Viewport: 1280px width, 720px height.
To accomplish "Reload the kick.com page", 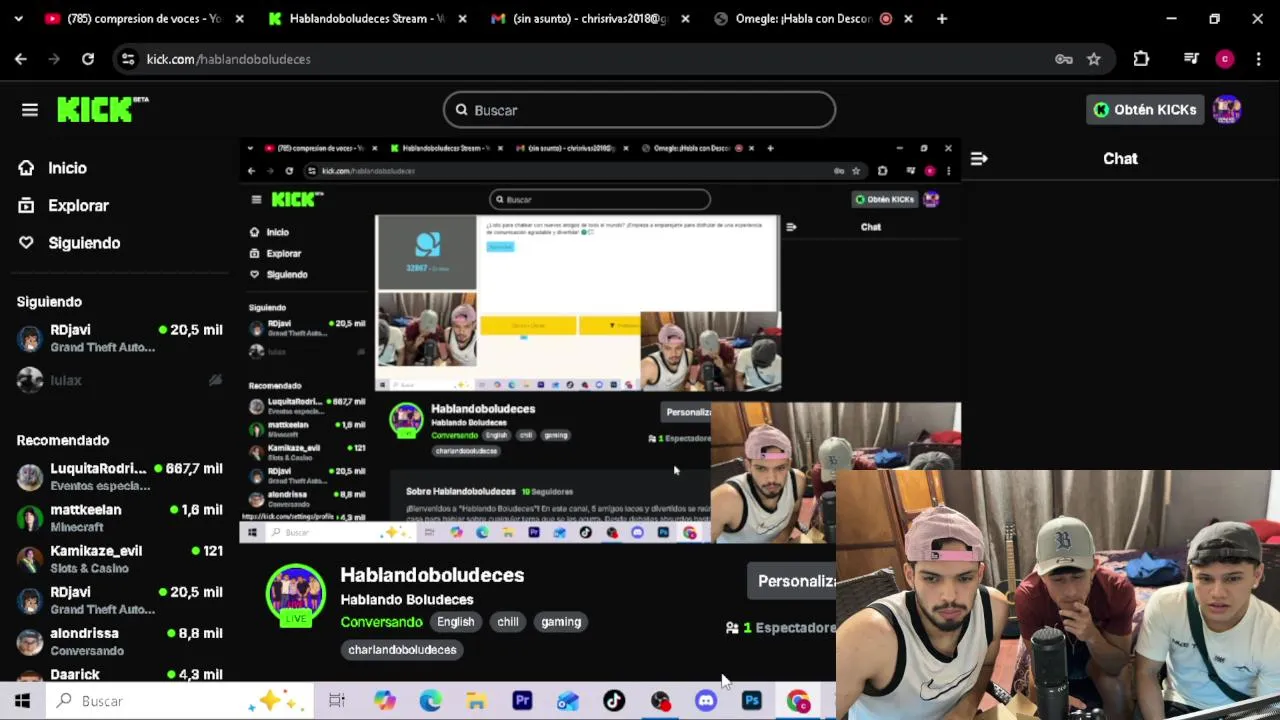I will coord(88,59).
